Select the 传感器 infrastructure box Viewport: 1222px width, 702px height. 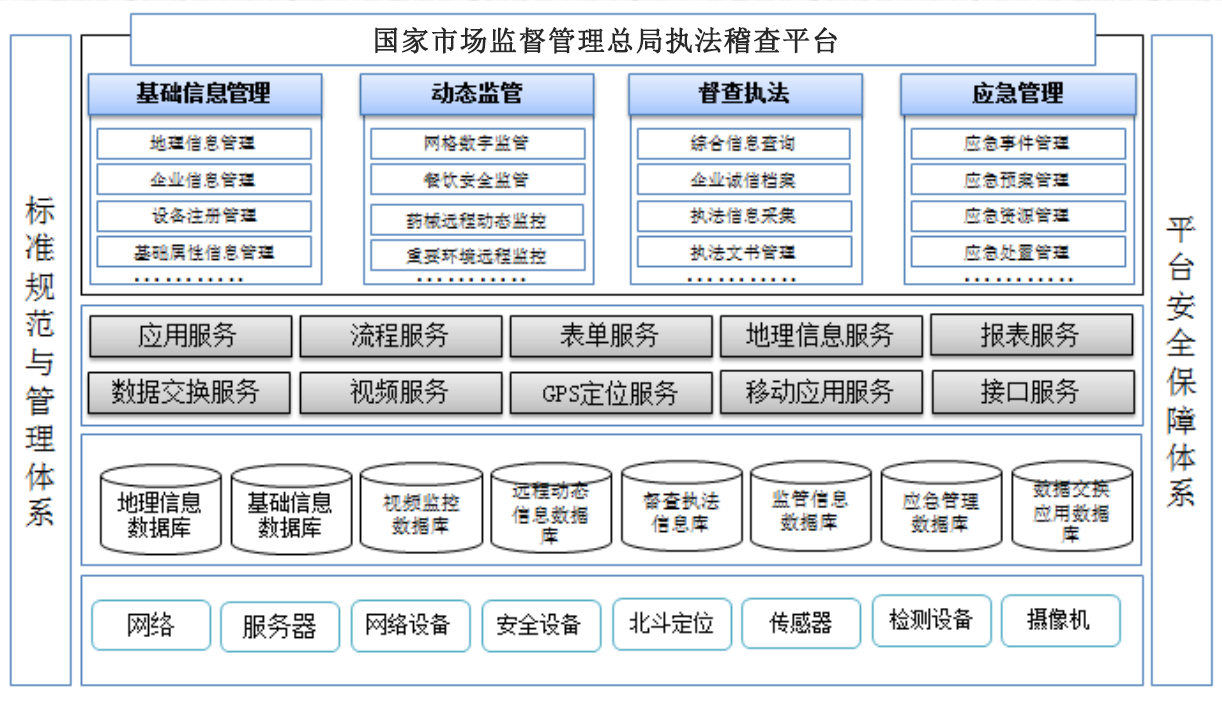[x=801, y=624]
